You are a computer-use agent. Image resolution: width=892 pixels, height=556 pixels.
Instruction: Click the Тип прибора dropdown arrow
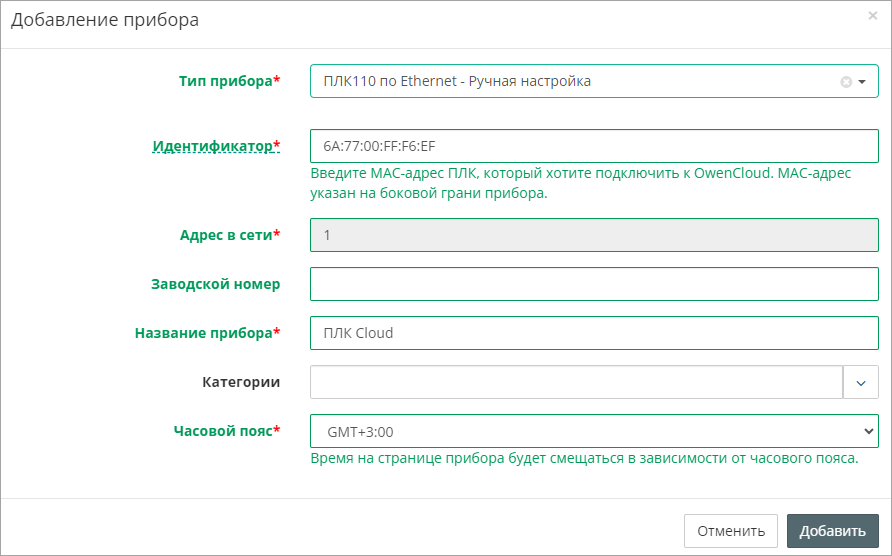(x=862, y=82)
